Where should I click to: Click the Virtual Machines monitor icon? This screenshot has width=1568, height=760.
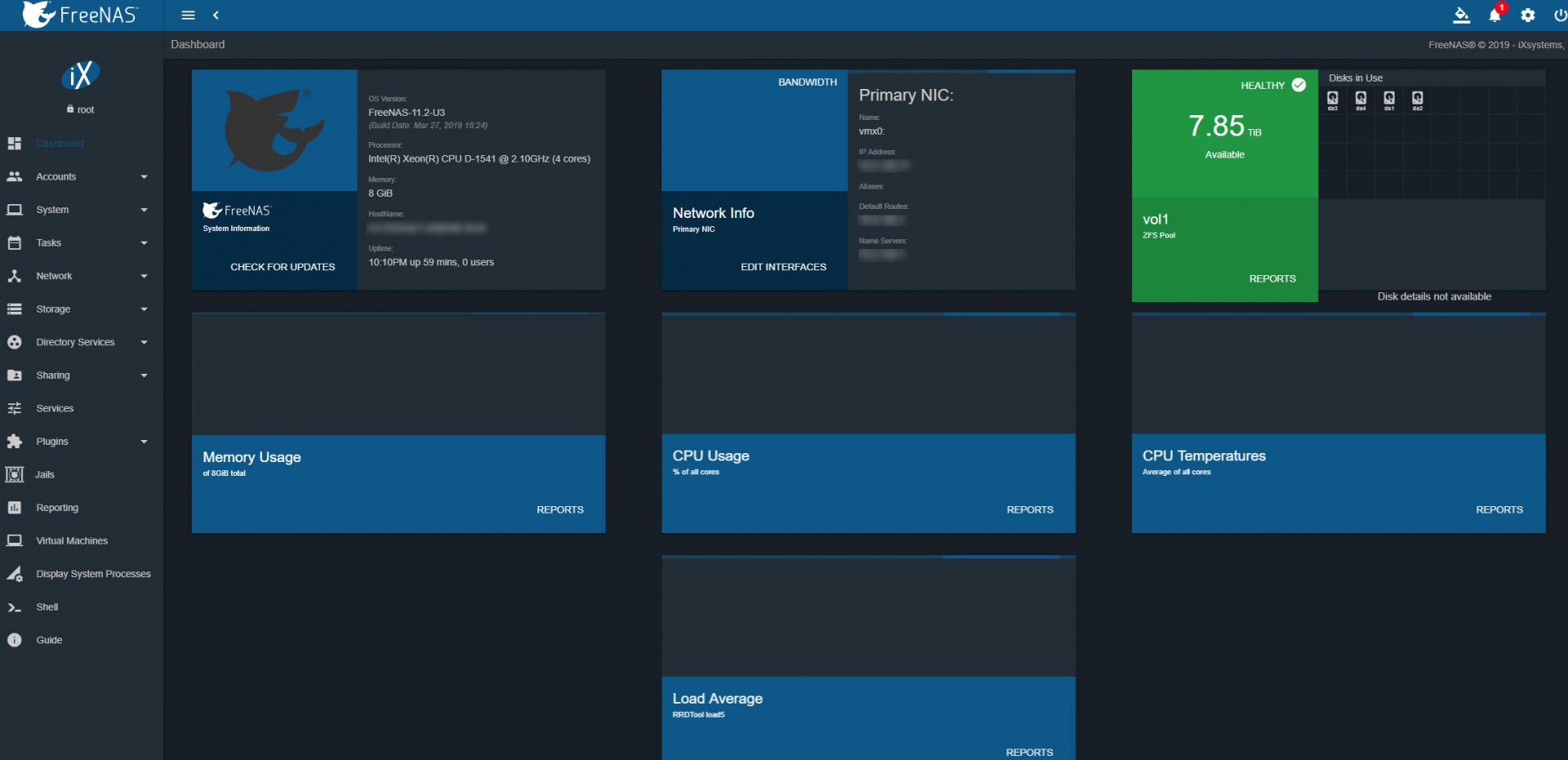(x=14, y=540)
